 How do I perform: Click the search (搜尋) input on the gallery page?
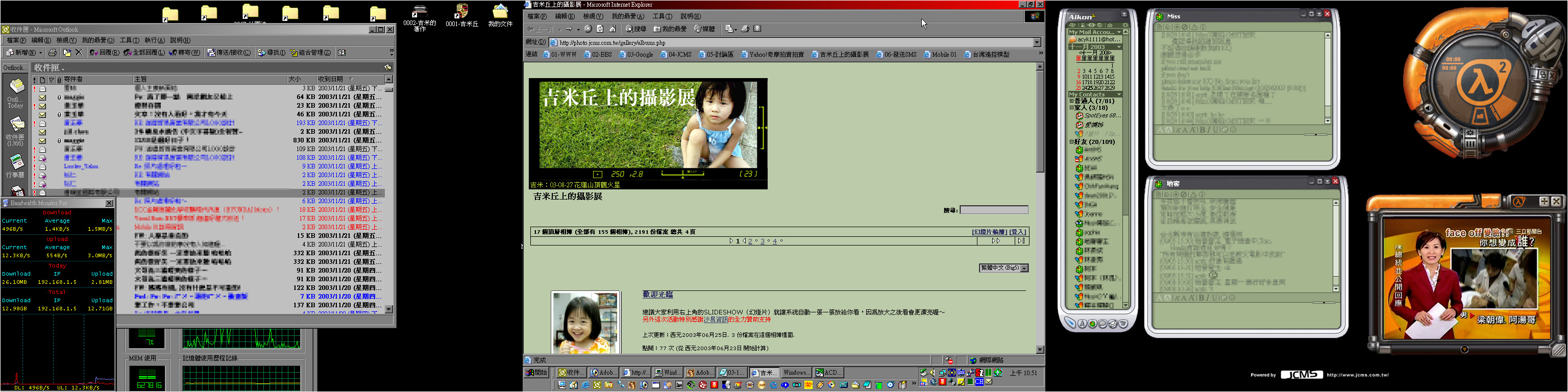pos(993,210)
